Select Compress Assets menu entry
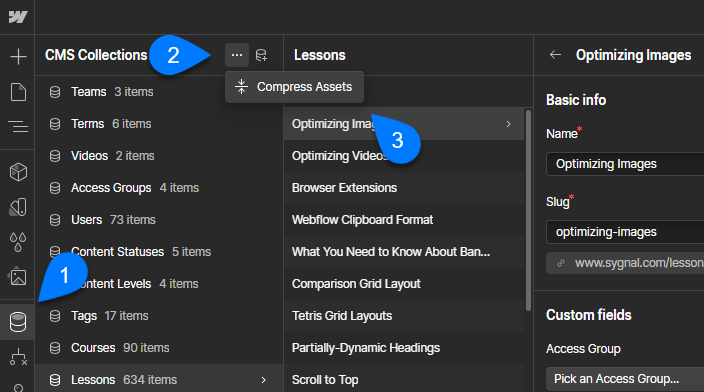The height and width of the screenshot is (392, 704). click(295, 87)
